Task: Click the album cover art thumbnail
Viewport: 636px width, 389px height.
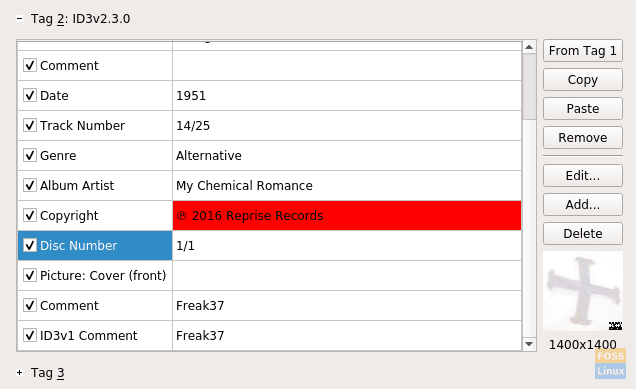Action: click(x=583, y=291)
